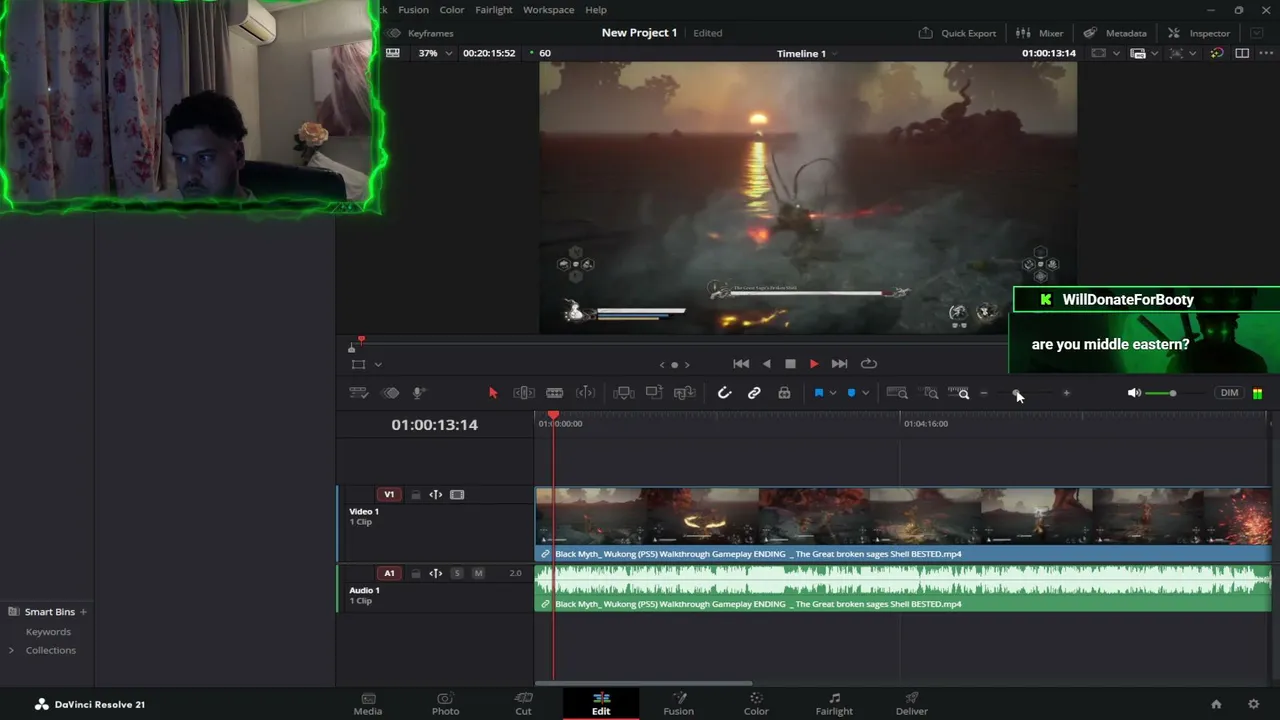The height and width of the screenshot is (720, 1280).
Task: Toggle timeline Snapping magnet
Action: [x=725, y=393]
